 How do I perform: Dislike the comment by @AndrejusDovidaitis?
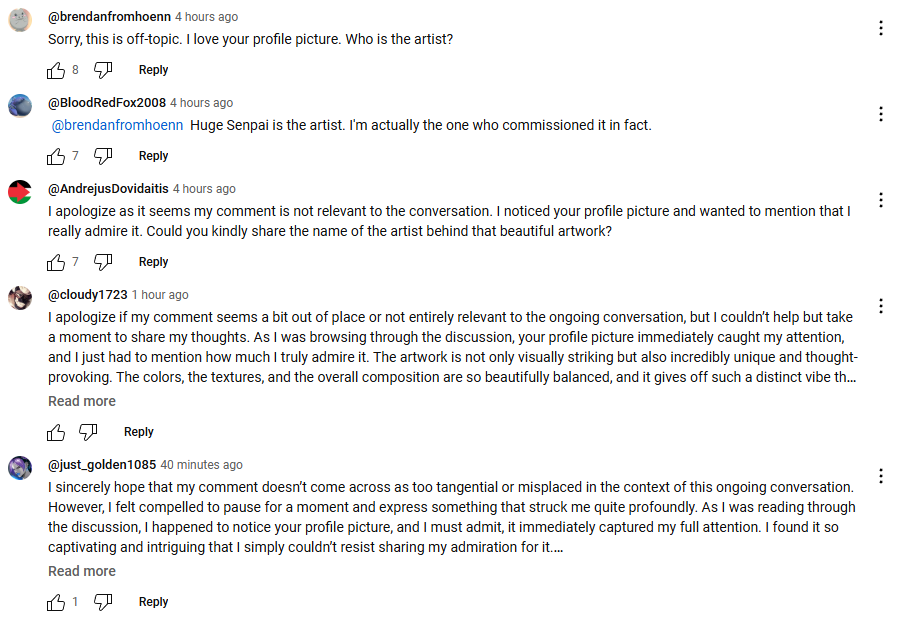pyautogui.click(x=103, y=262)
